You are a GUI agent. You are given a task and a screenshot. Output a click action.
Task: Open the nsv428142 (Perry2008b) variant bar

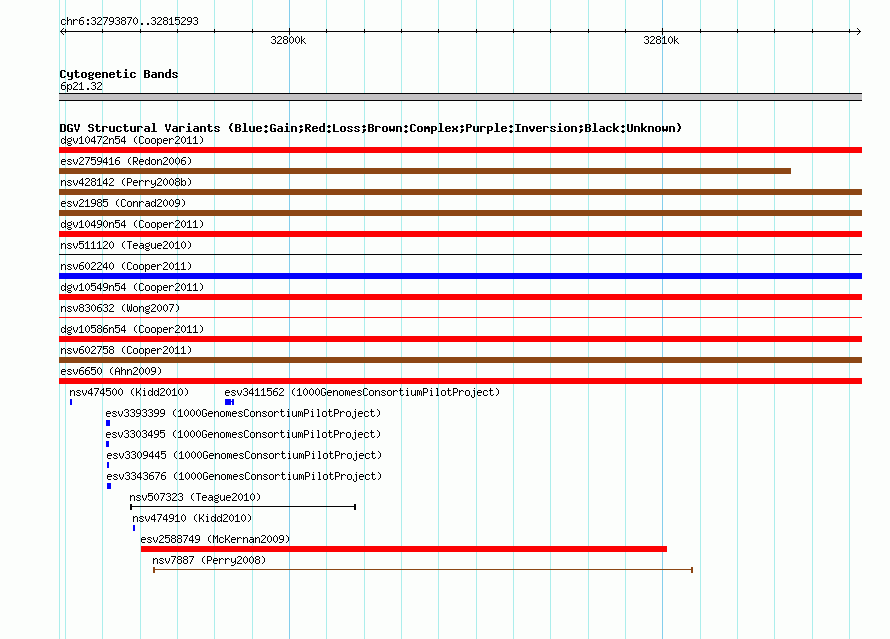[460, 192]
